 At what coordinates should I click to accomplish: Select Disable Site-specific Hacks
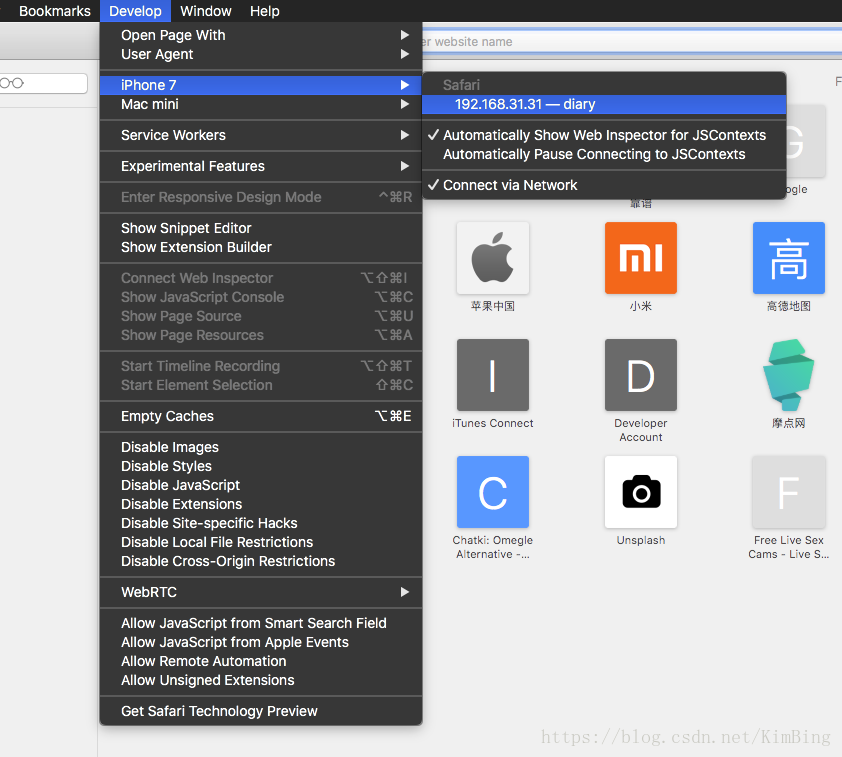[x=261, y=523]
